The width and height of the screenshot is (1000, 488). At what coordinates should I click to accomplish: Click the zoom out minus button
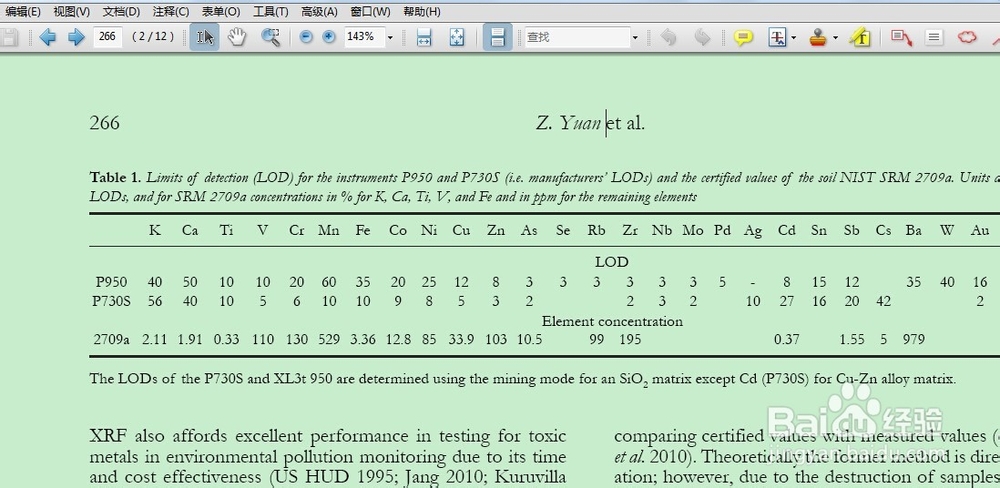pos(306,37)
